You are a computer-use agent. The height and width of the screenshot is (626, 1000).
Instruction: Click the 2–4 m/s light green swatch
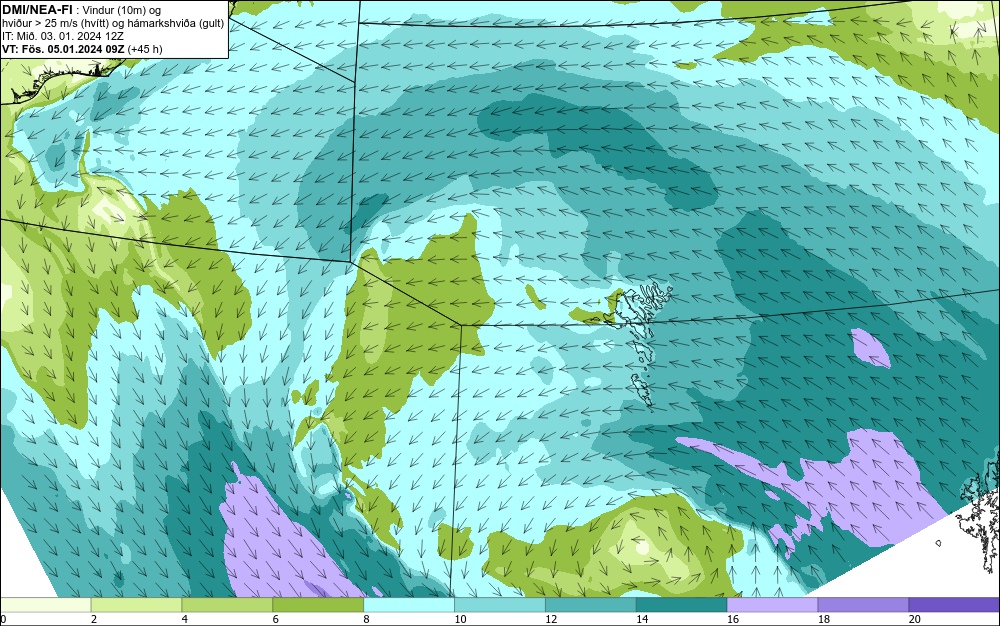pos(136,605)
